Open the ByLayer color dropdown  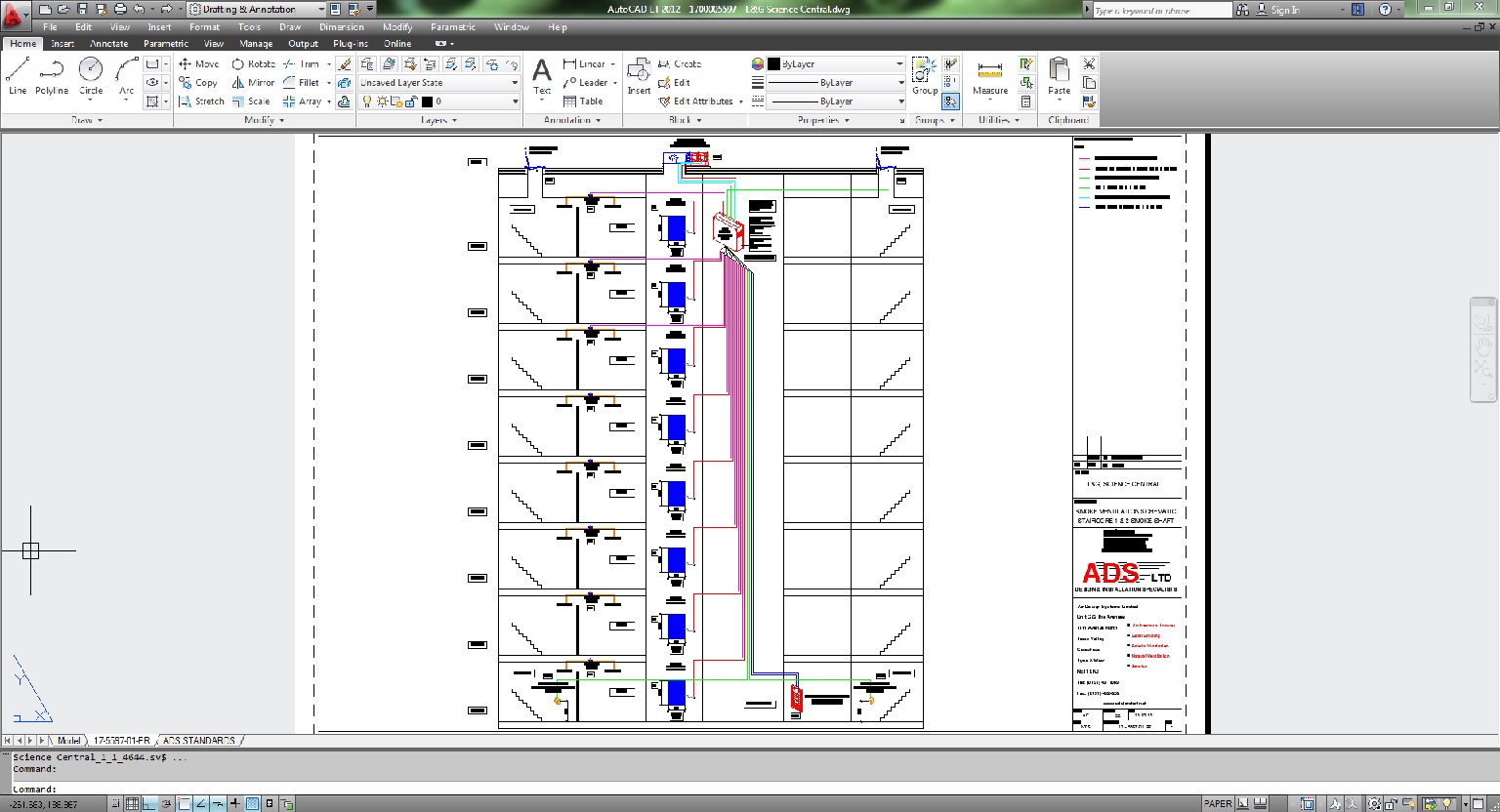point(836,63)
